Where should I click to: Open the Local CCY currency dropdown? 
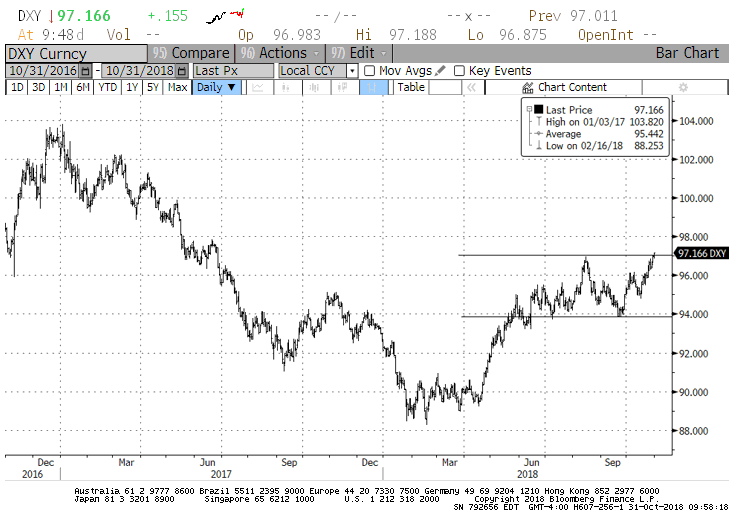pos(352,71)
